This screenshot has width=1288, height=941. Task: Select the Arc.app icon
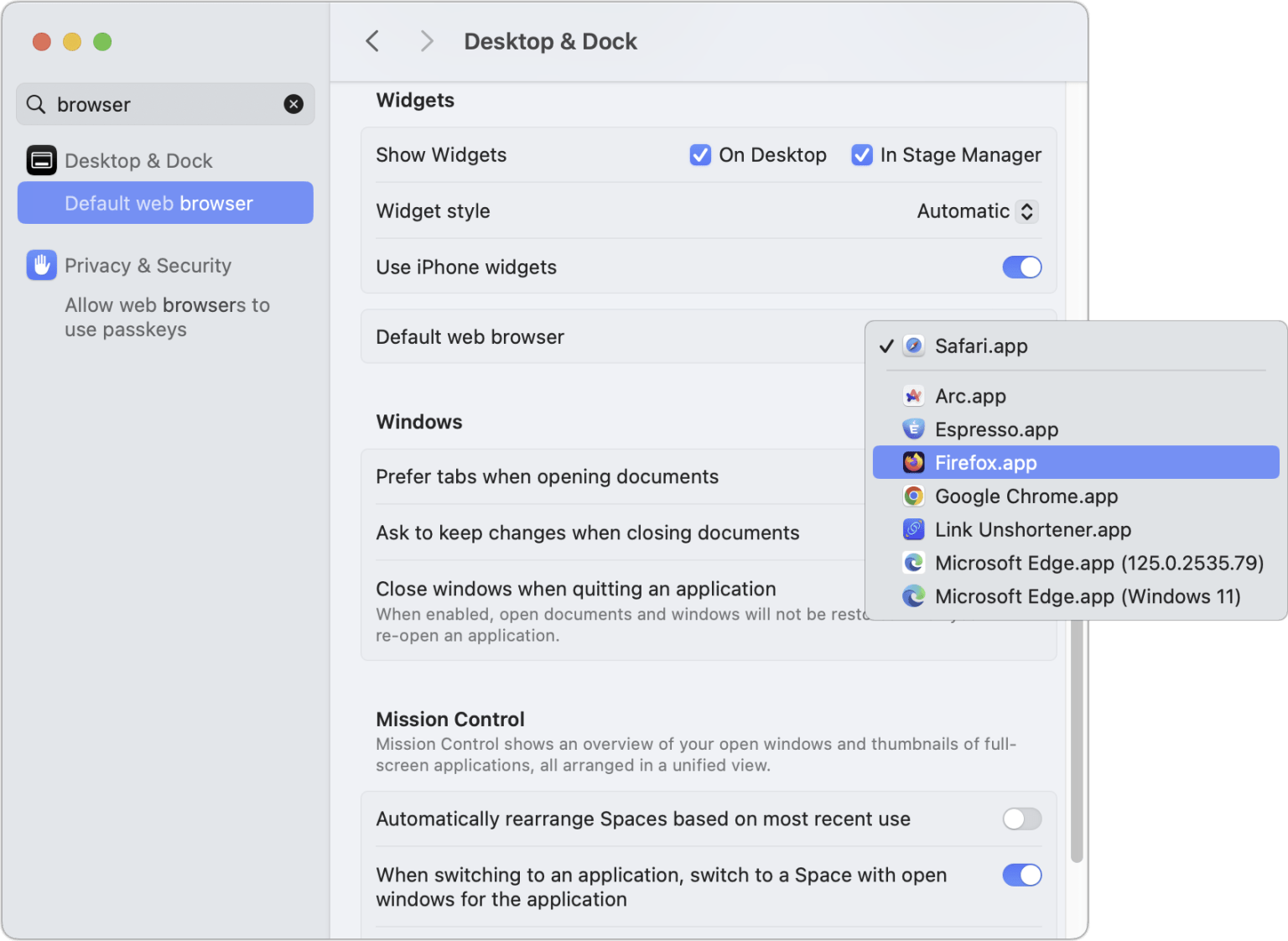coord(913,396)
